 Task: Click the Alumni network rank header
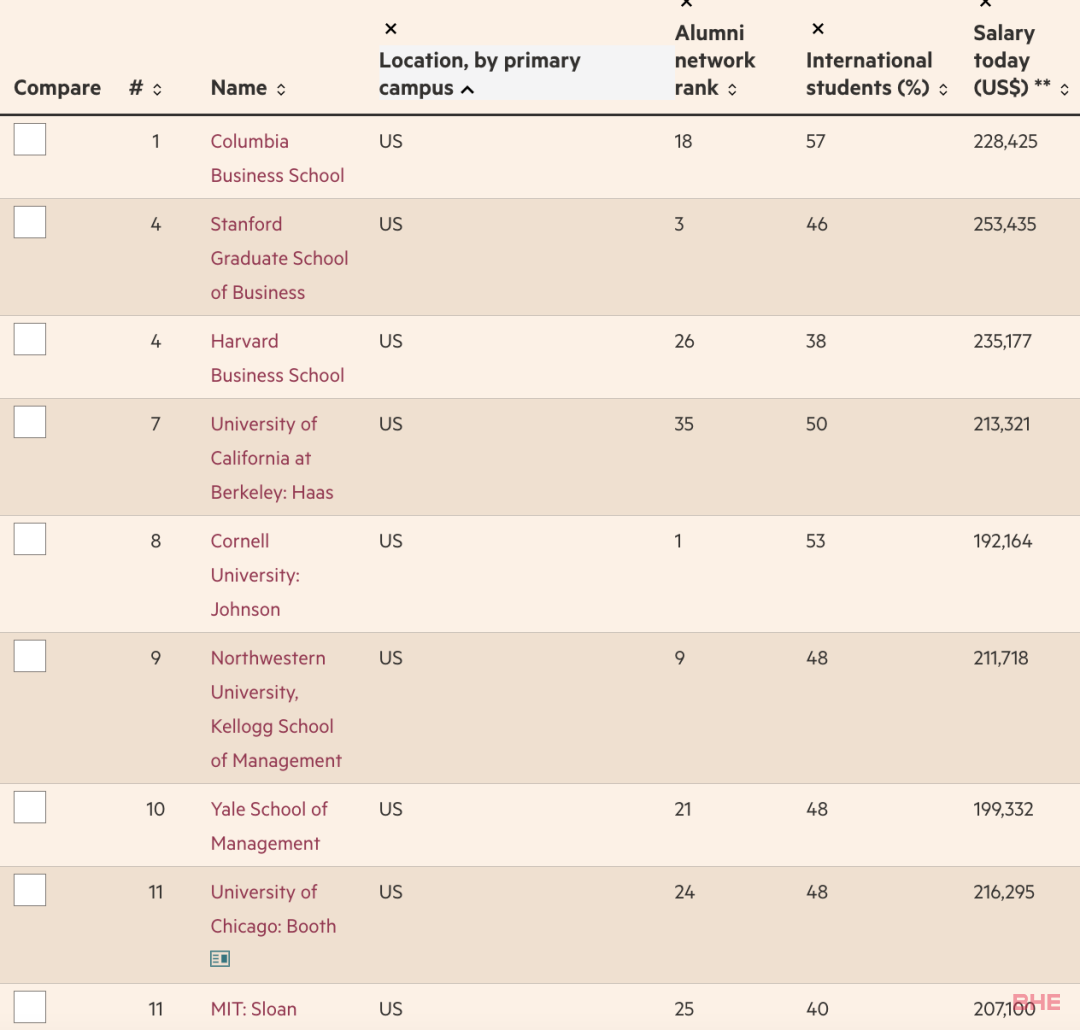[x=715, y=61]
